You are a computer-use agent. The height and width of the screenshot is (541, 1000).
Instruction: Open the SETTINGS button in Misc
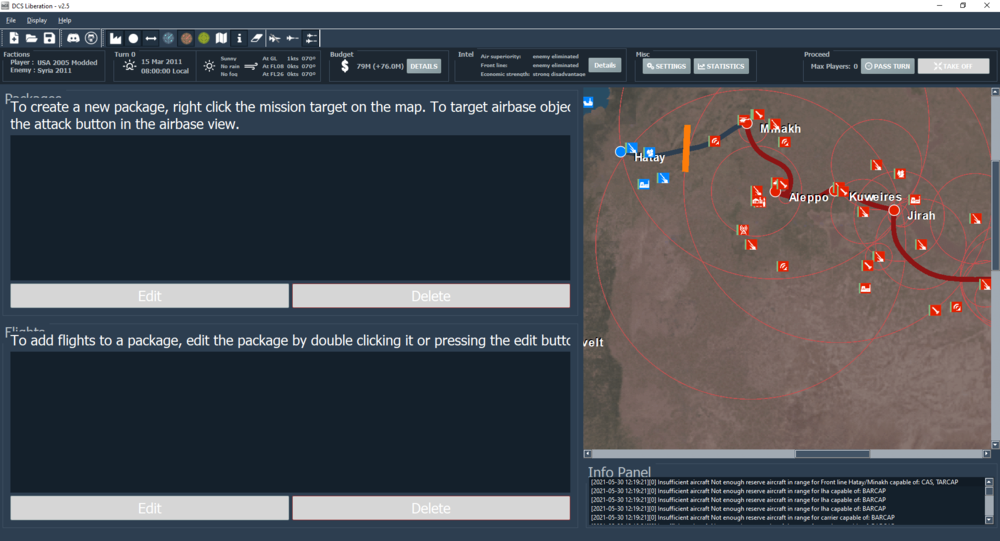coord(666,66)
